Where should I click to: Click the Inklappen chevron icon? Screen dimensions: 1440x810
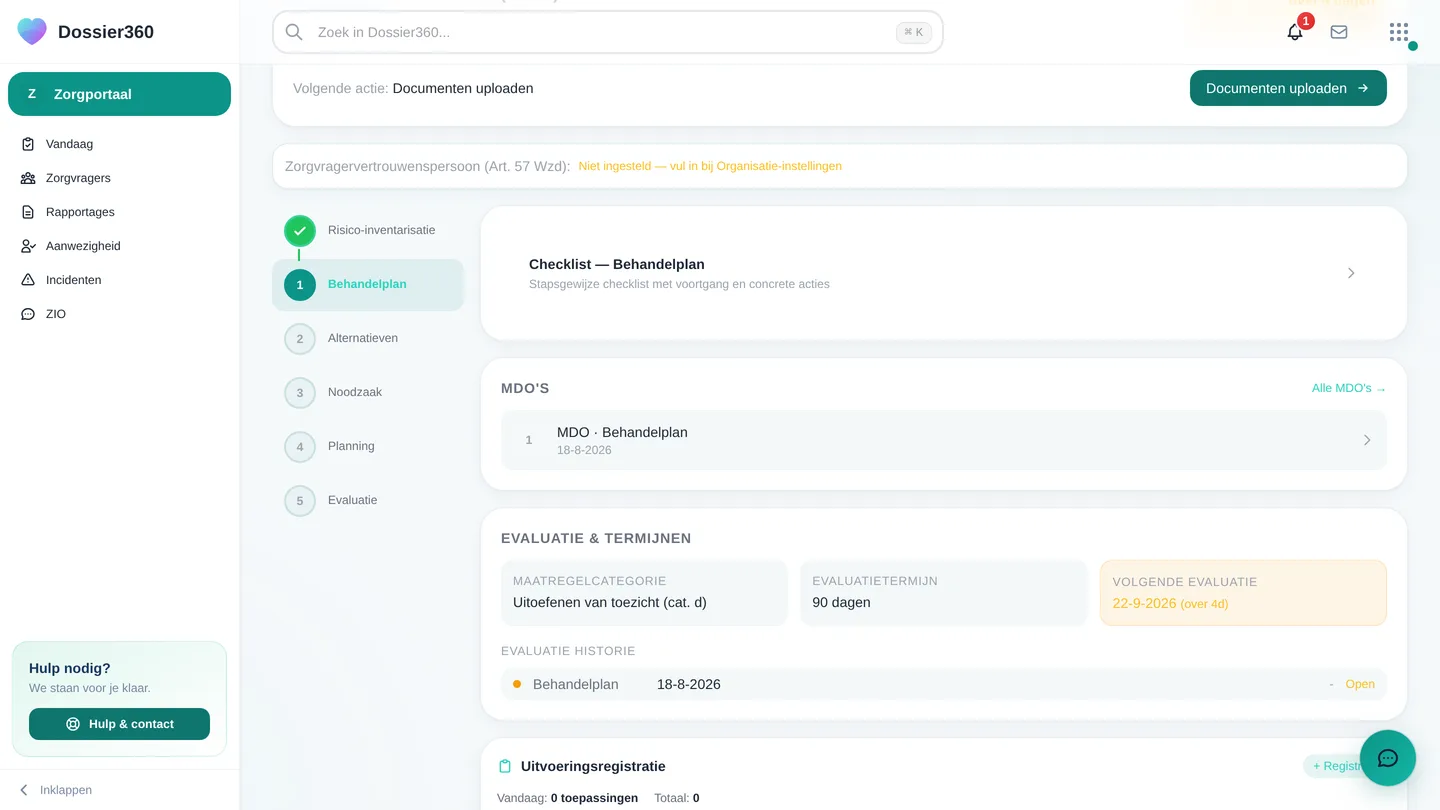pyautogui.click(x=24, y=790)
